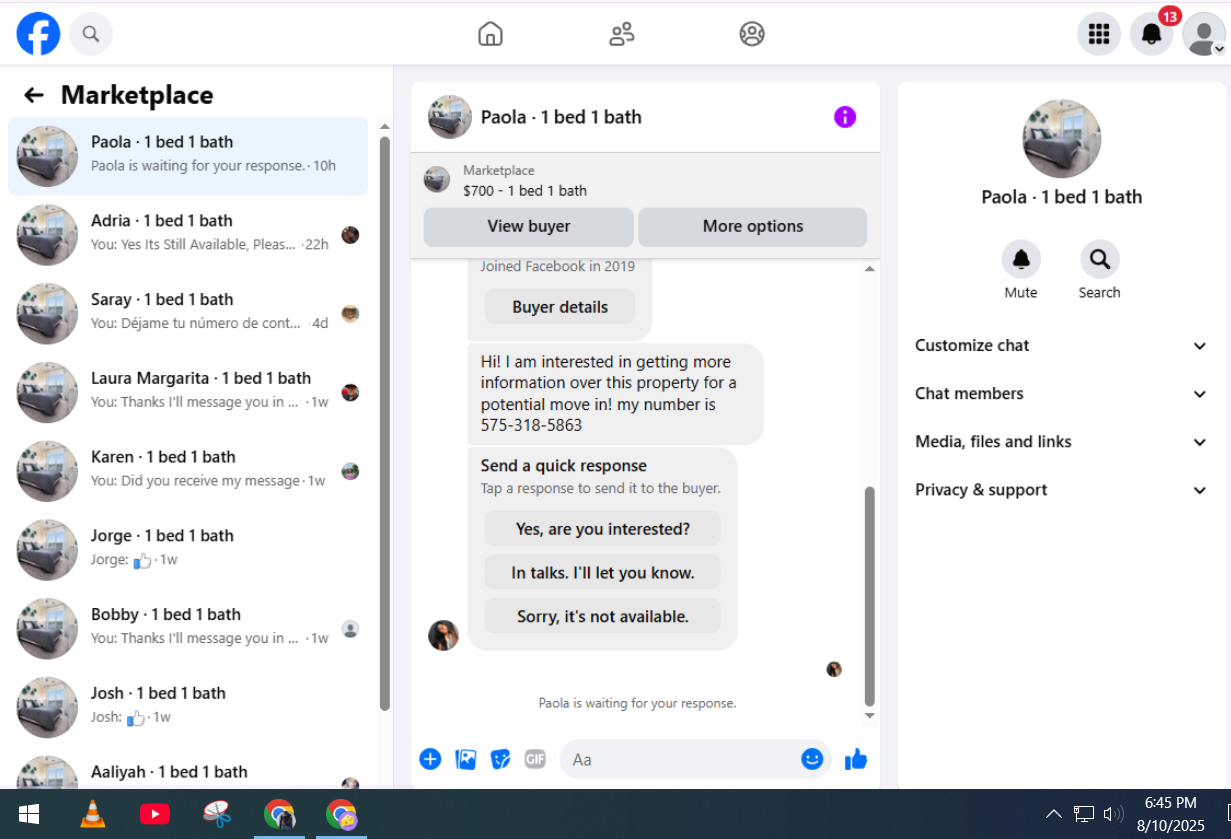
Task: Open the emoji picker
Action: [812, 759]
